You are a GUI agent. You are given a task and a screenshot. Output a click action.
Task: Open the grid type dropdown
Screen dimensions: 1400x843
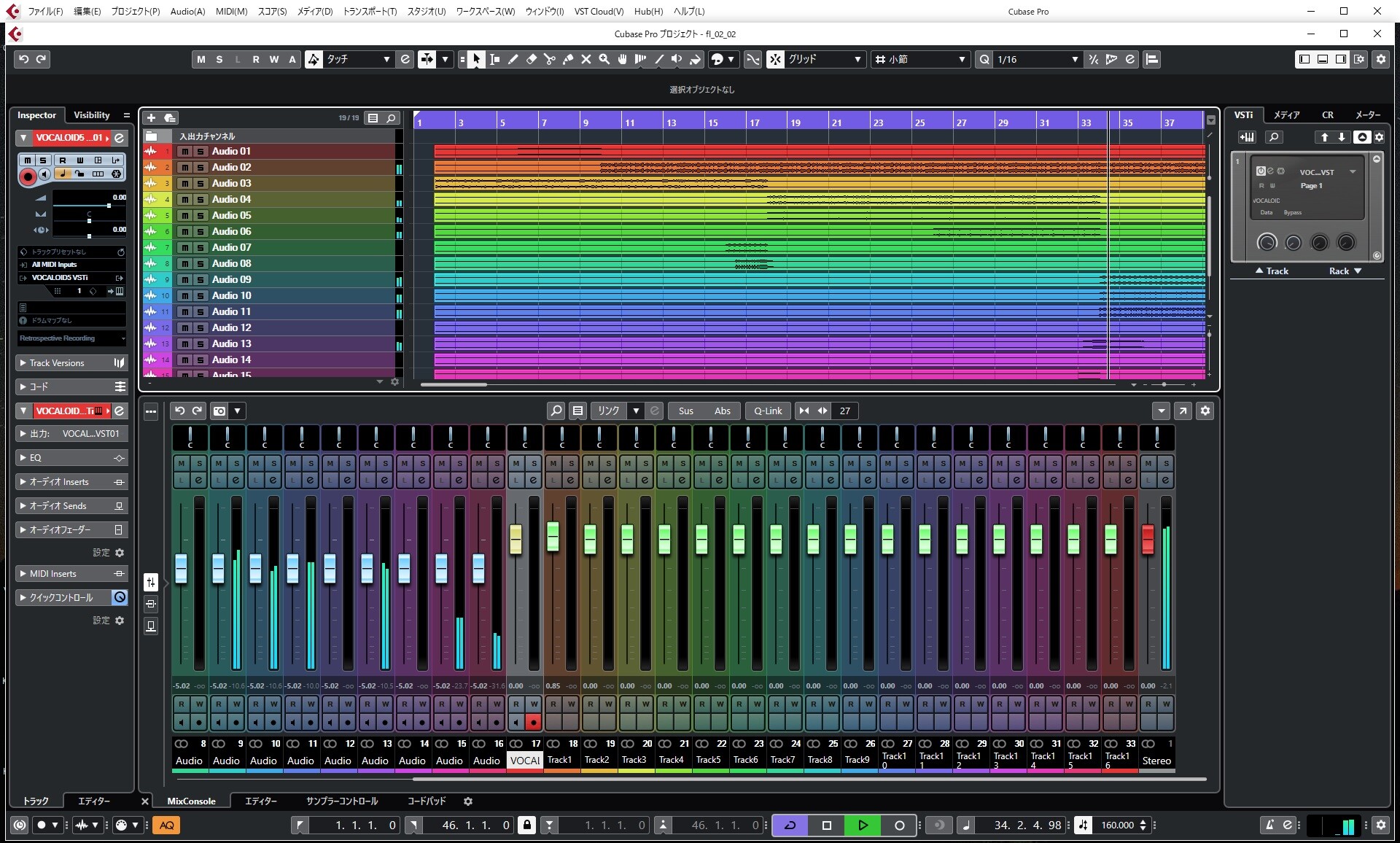coord(920,60)
